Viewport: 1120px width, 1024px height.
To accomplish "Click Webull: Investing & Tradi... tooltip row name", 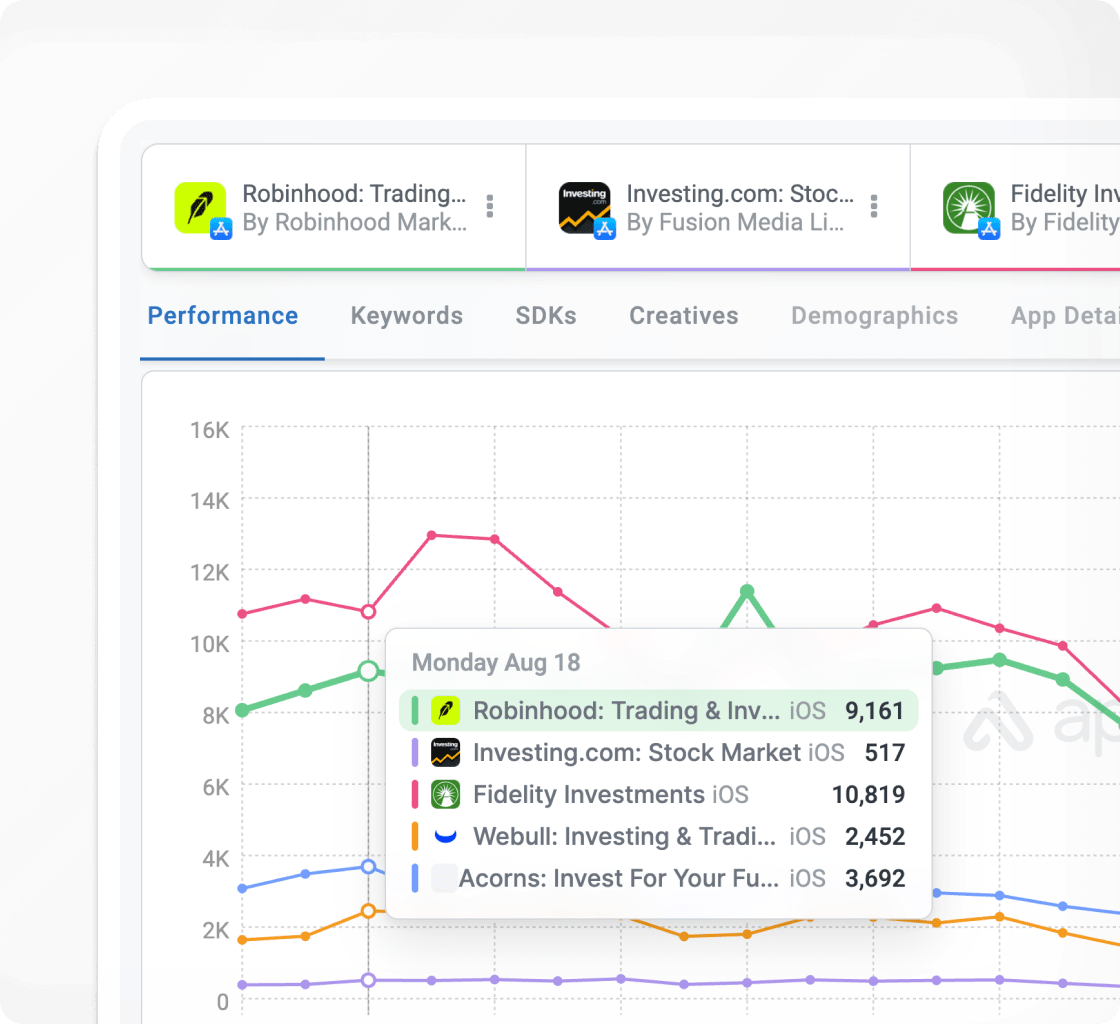I will 624,836.
